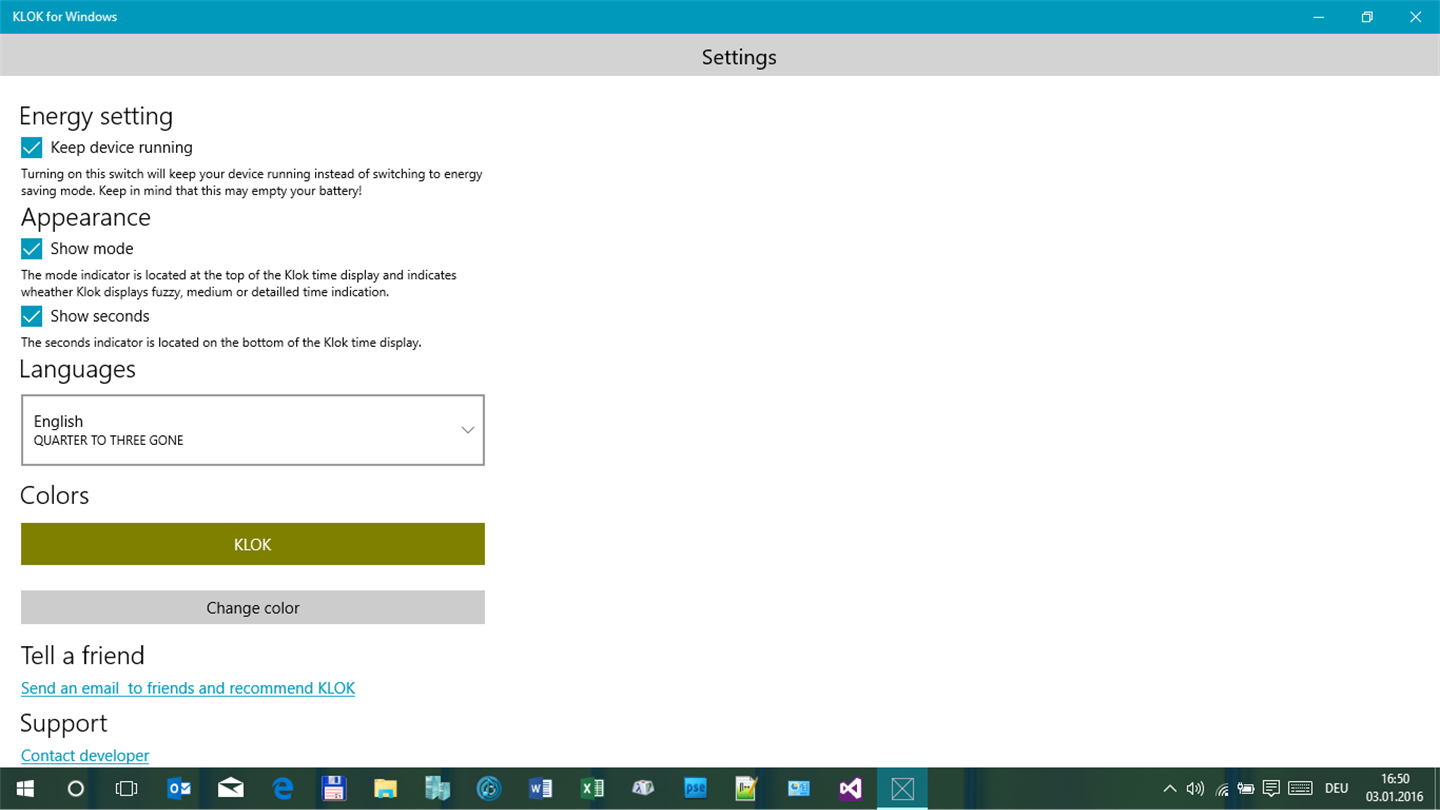
Task: Open the touch keyboard tray icon
Action: point(1300,789)
